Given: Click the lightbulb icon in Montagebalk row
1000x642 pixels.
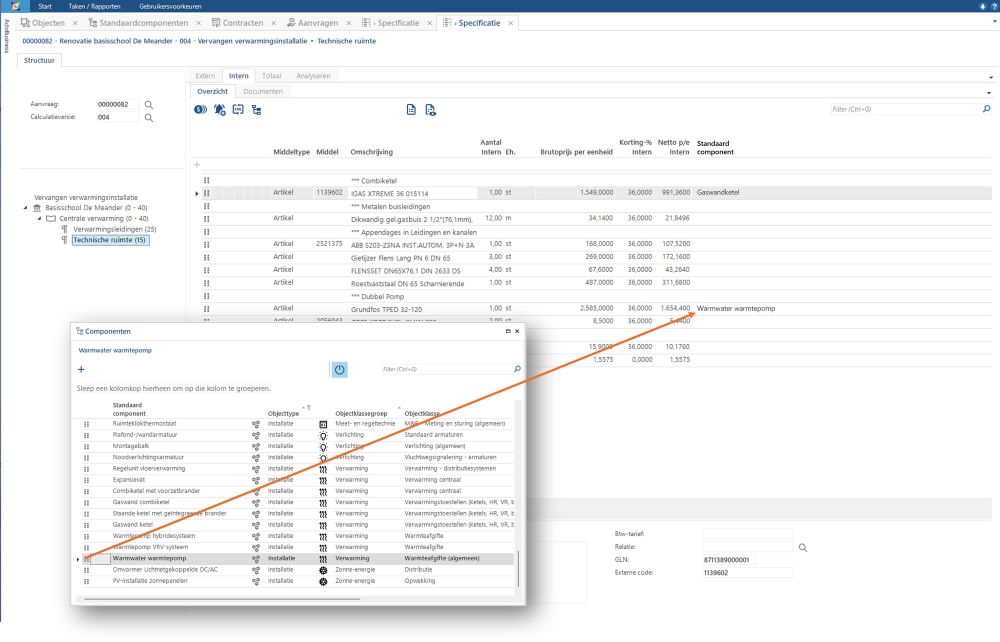Looking at the screenshot, I should pos(323,447).
